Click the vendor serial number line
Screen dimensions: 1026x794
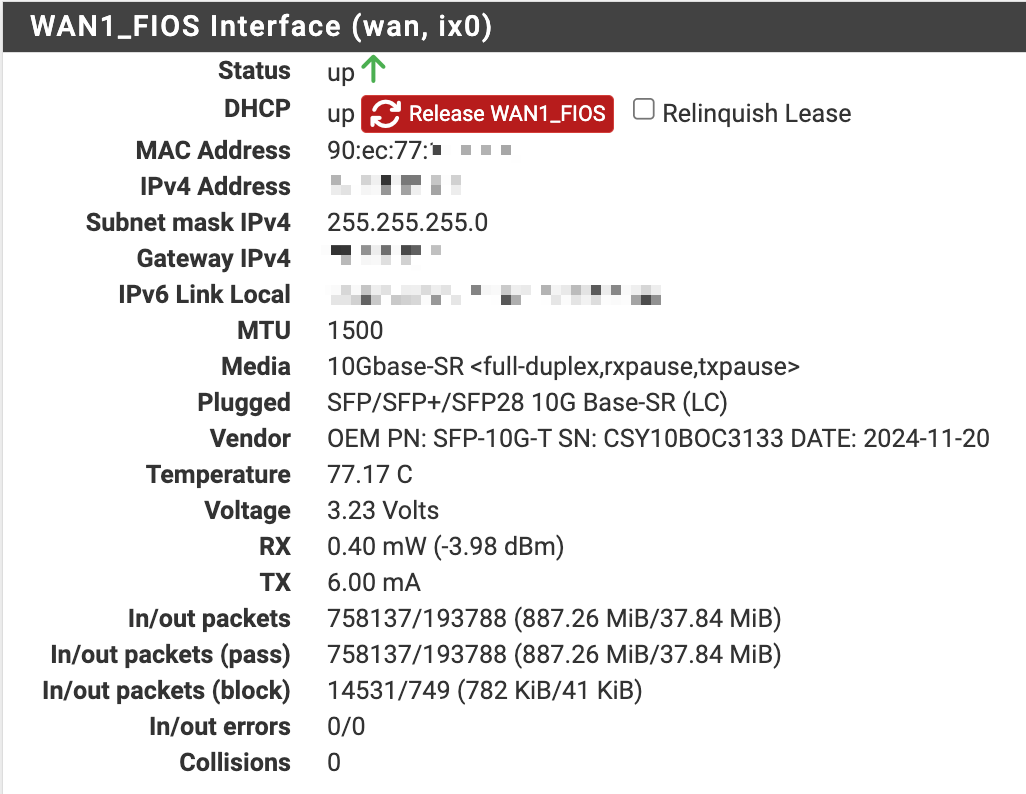coord(658,439)
